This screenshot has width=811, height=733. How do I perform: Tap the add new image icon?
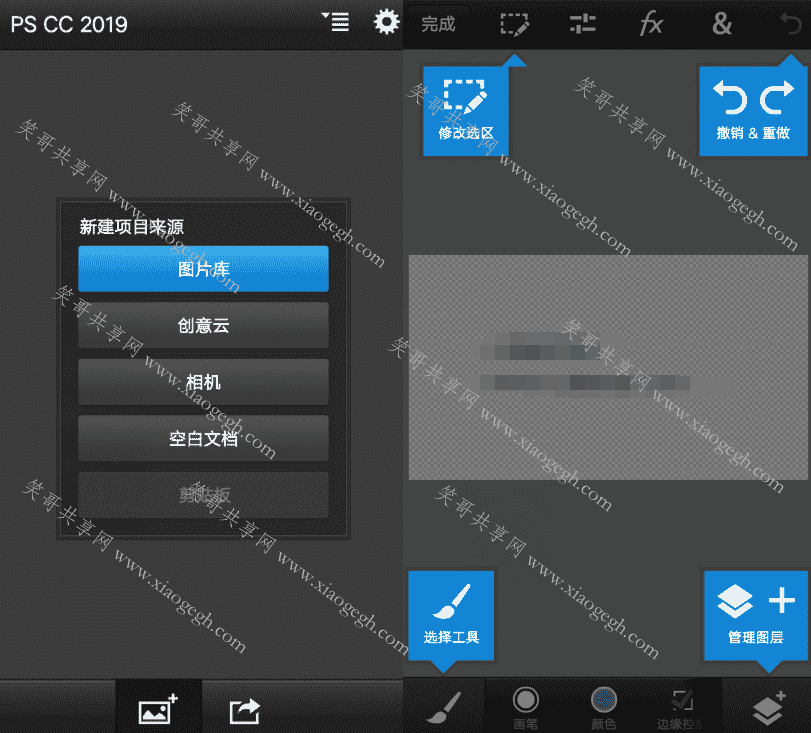coord(158,709)
